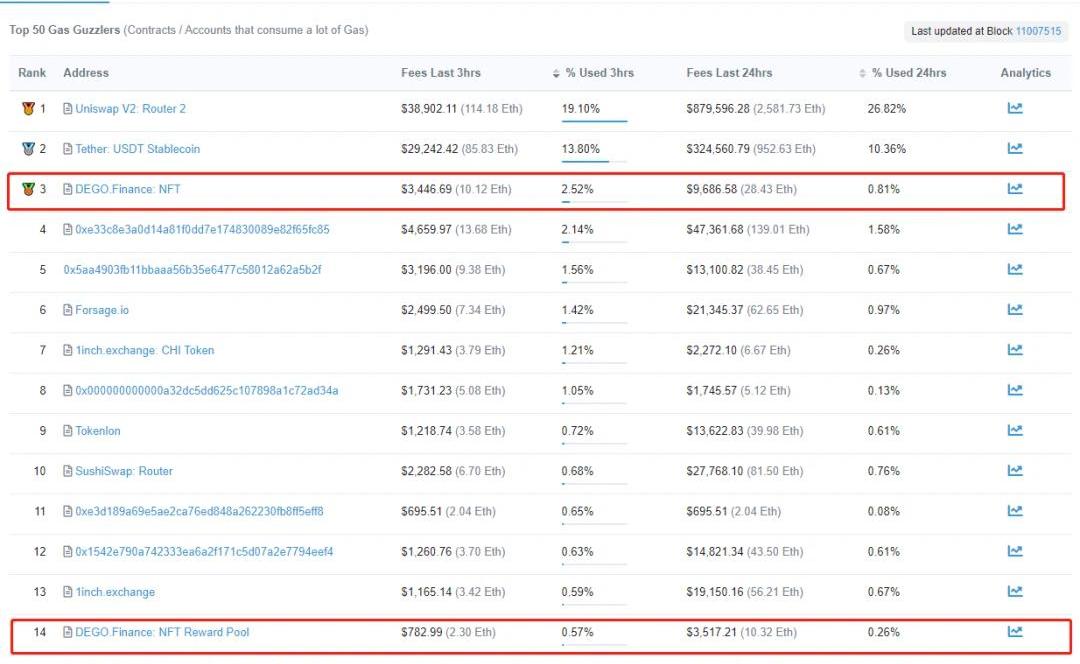Viewport: 1080px width, 664px height.
Task: Click the contract file icon beside Forsage.io
Action: (68, 310)
